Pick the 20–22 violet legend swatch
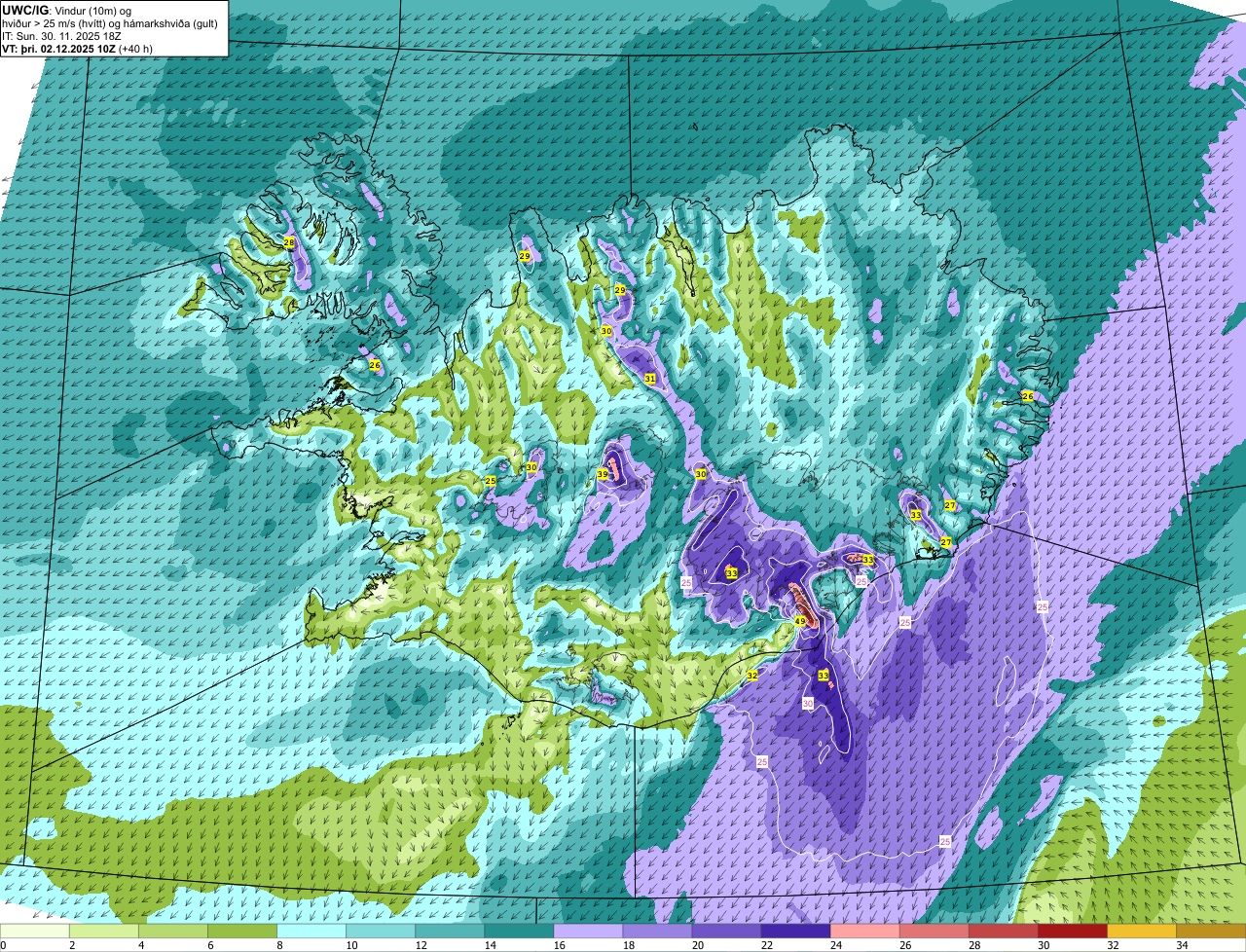1246x952 pixels. 726,932
